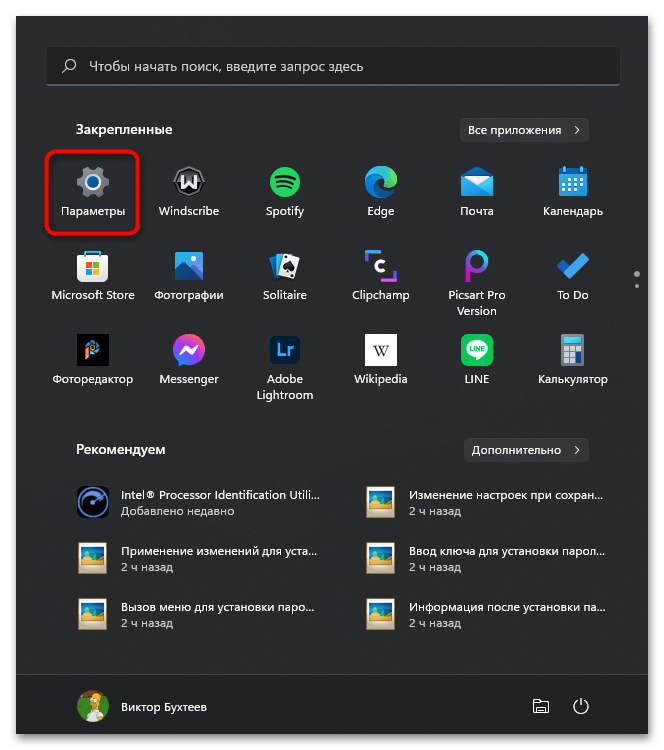Open the Почта mail app
This screenshot has width=664, height=750.
476,192
